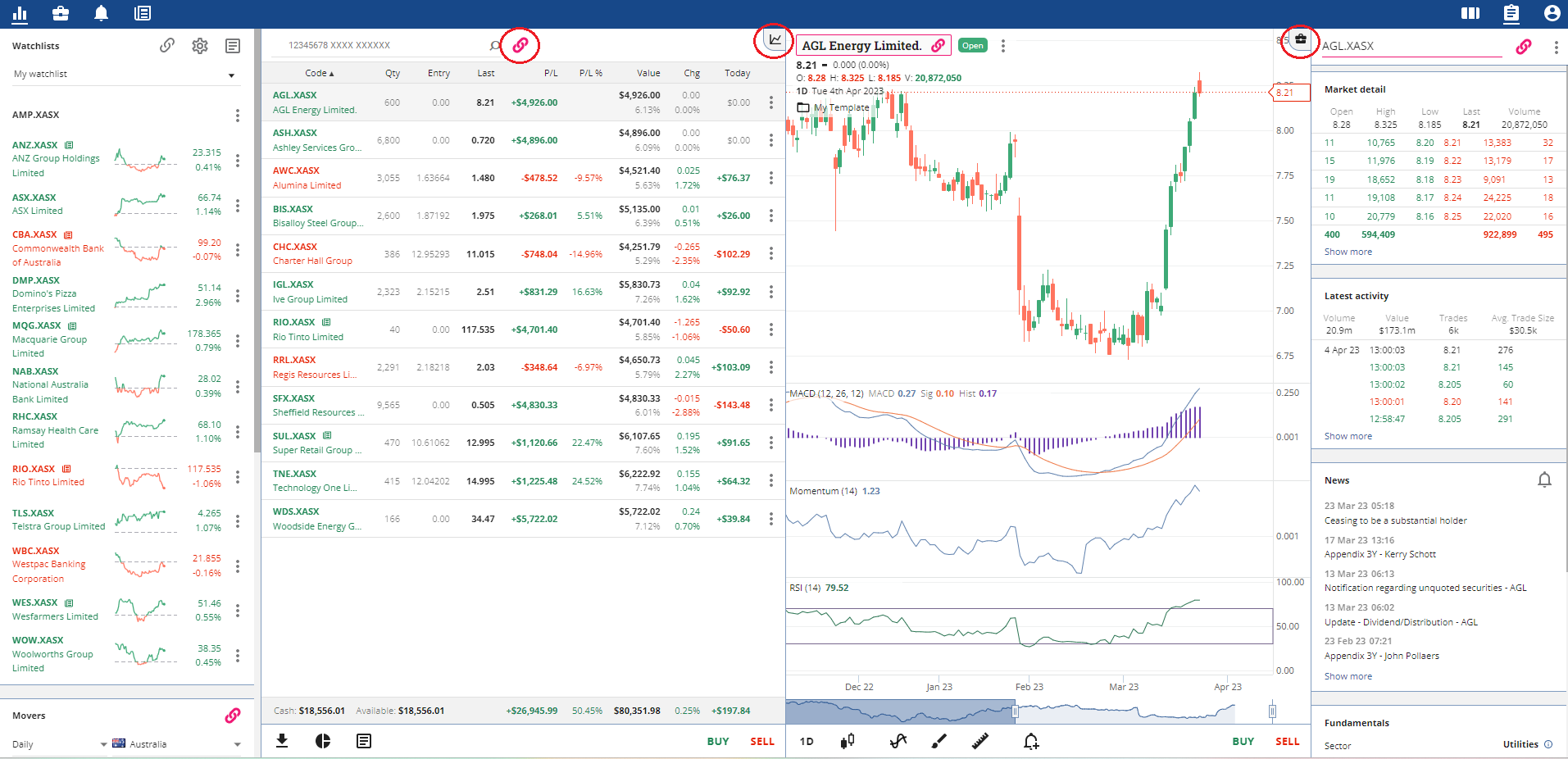1568x759 pixels.
Task: Click Show more under Latest activity
Action: point(1348,436)
